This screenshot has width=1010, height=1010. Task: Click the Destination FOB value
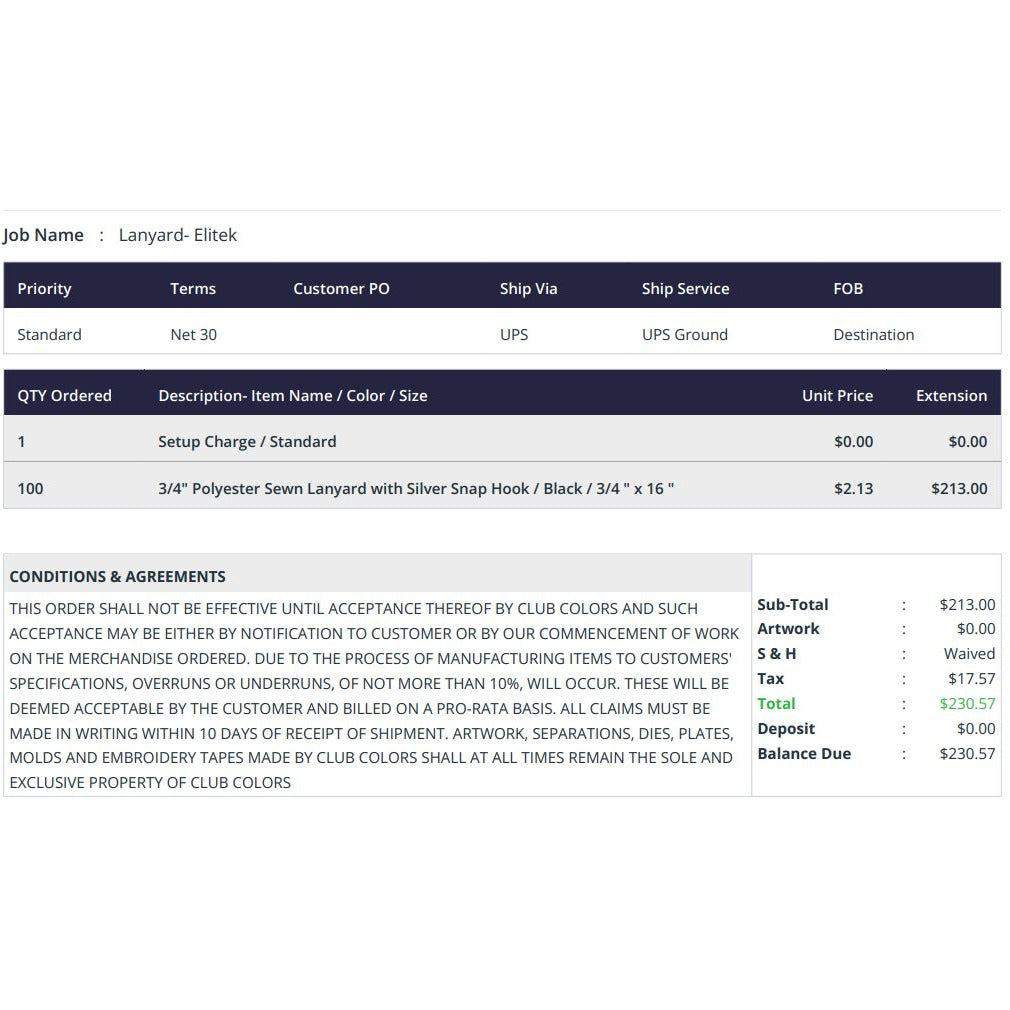(x=873, y=335)
